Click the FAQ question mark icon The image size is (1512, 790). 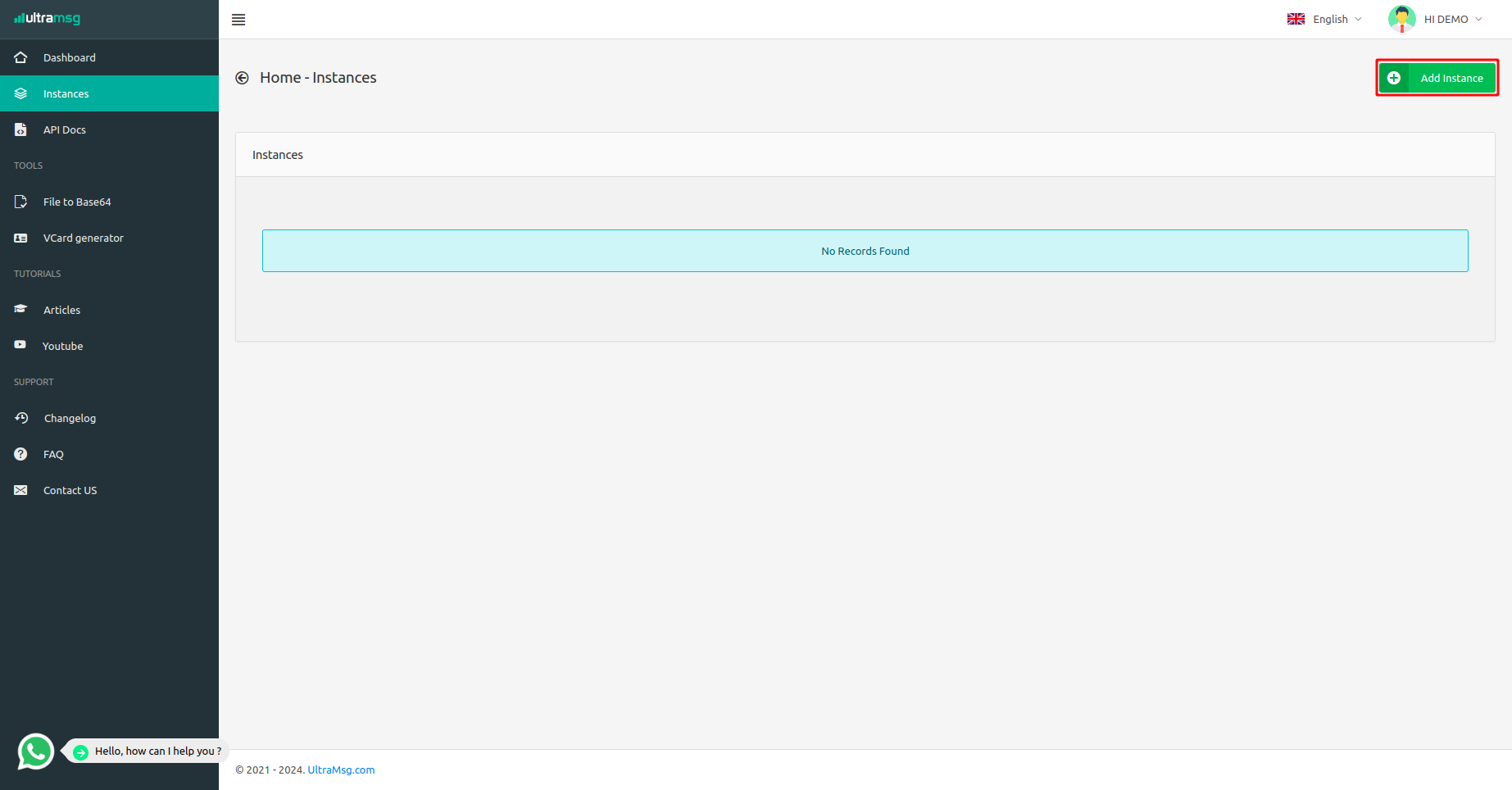click(x=21, y=454)
